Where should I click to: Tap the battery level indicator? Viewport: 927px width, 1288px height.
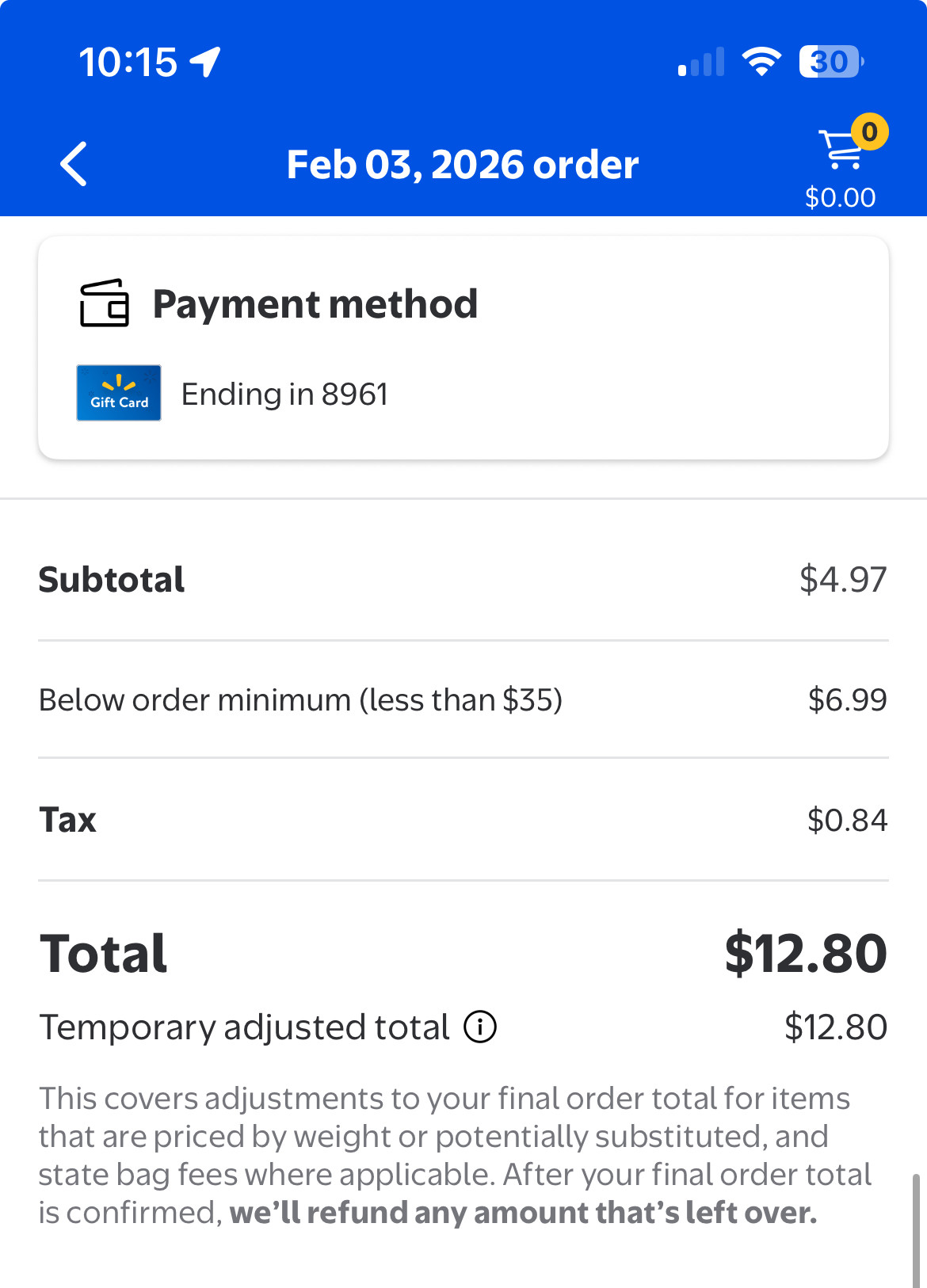tap(830, 62)
